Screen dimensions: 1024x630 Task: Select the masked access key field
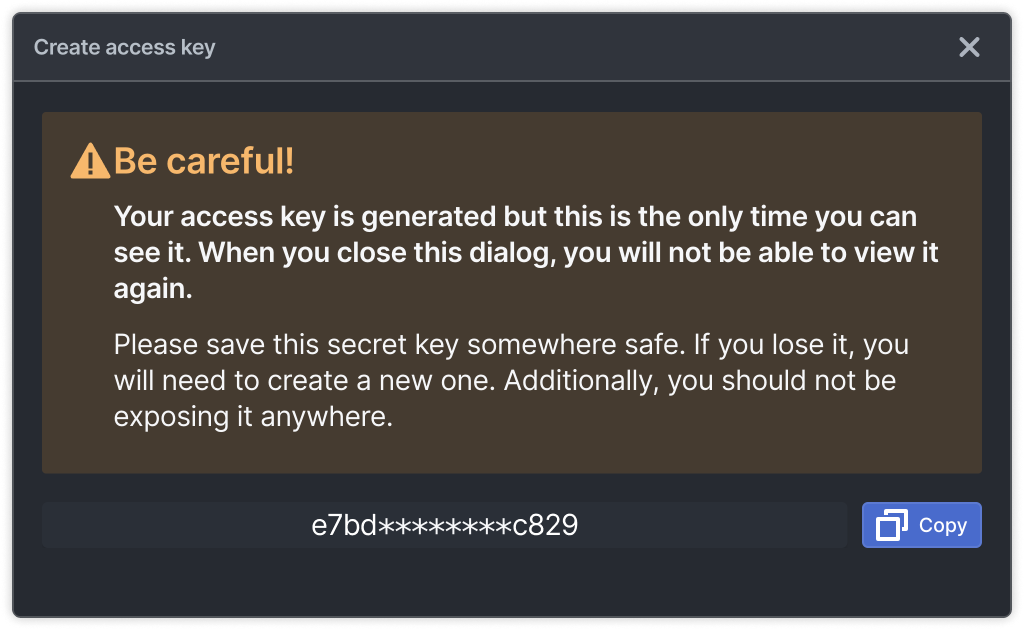(444, 525)
